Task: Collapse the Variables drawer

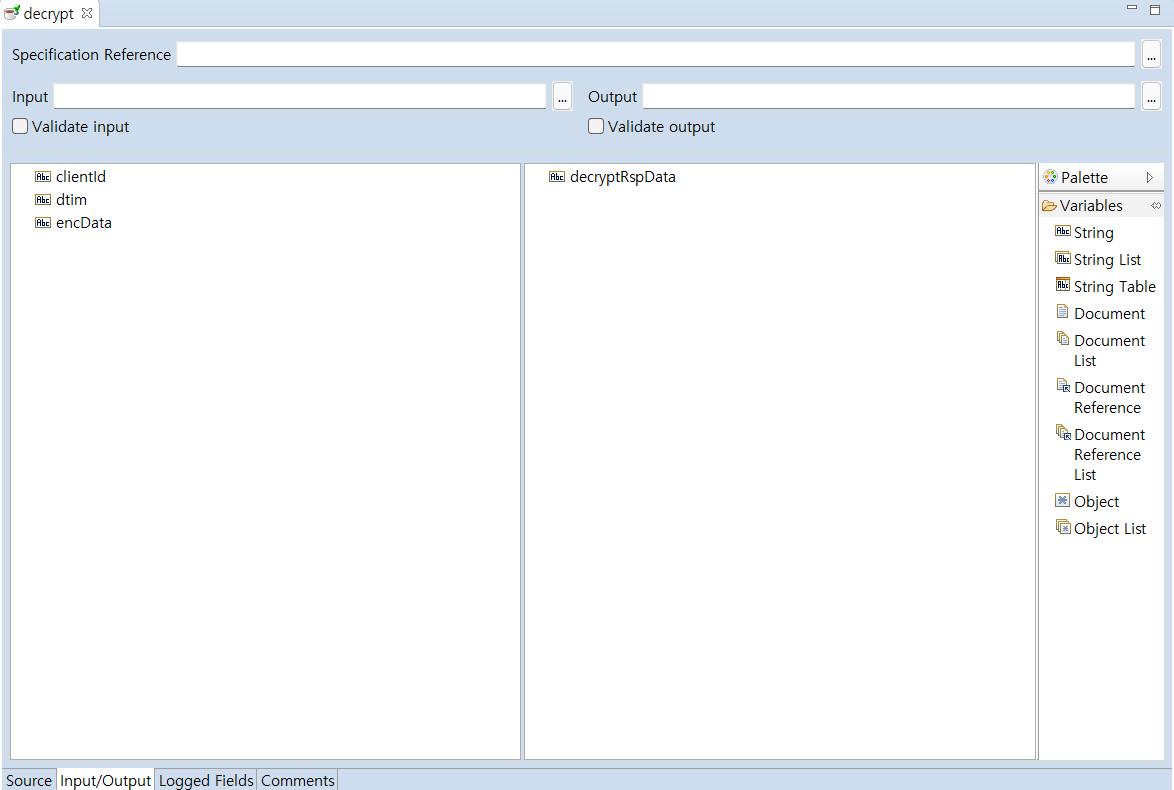Action: 1090,206
